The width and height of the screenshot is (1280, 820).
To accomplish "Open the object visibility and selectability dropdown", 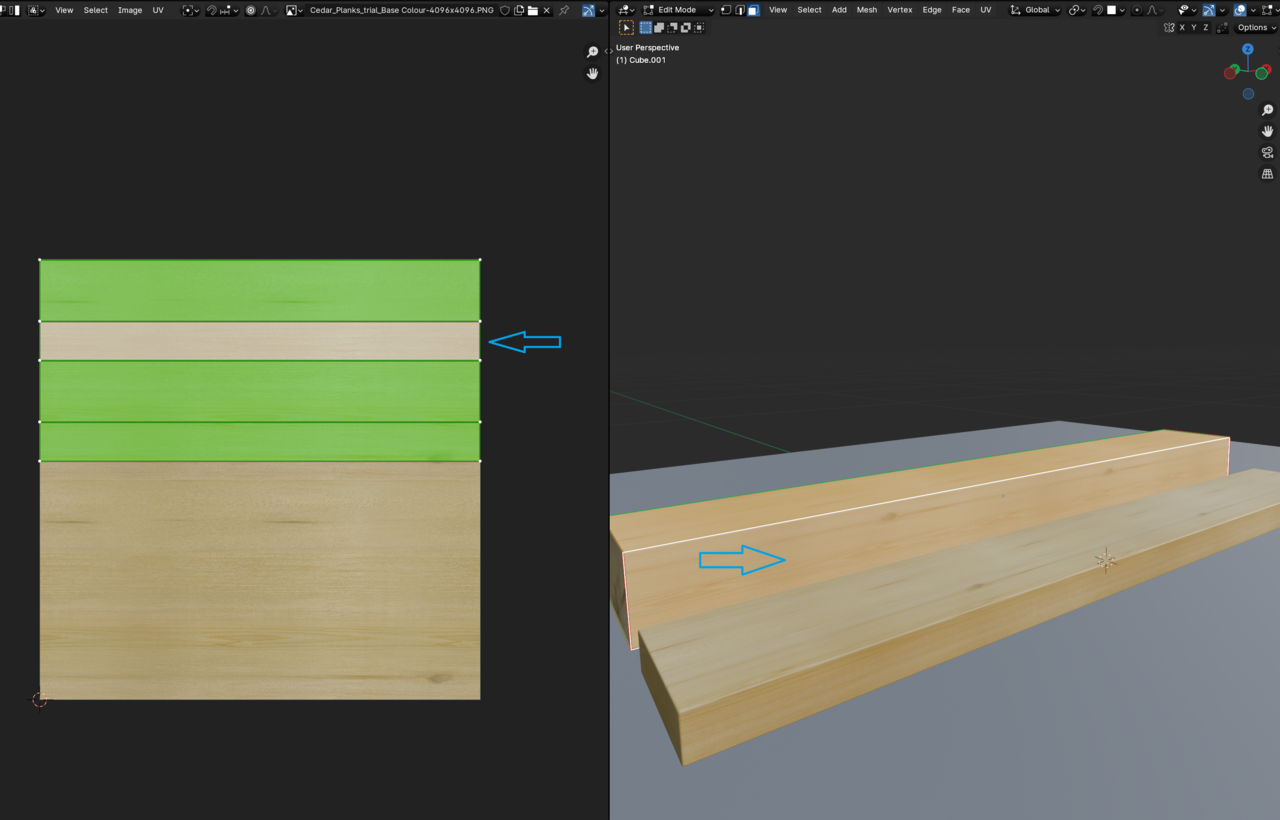I will point(1186,10).
